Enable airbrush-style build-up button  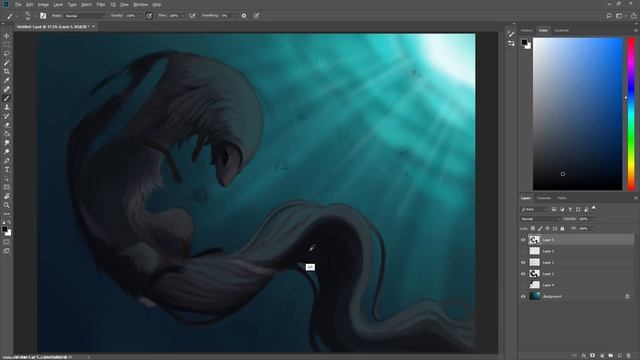192,16
